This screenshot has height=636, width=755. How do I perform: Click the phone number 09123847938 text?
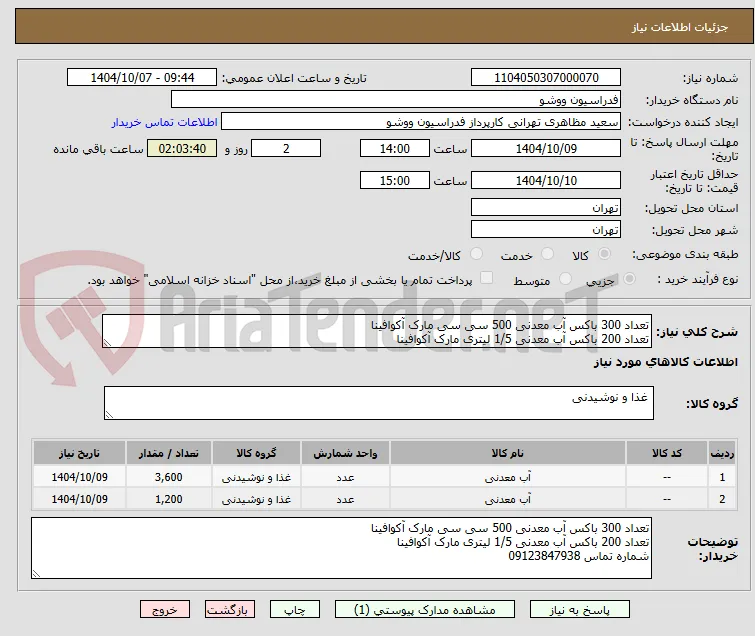pyautogui.click(x=545, y=557)
